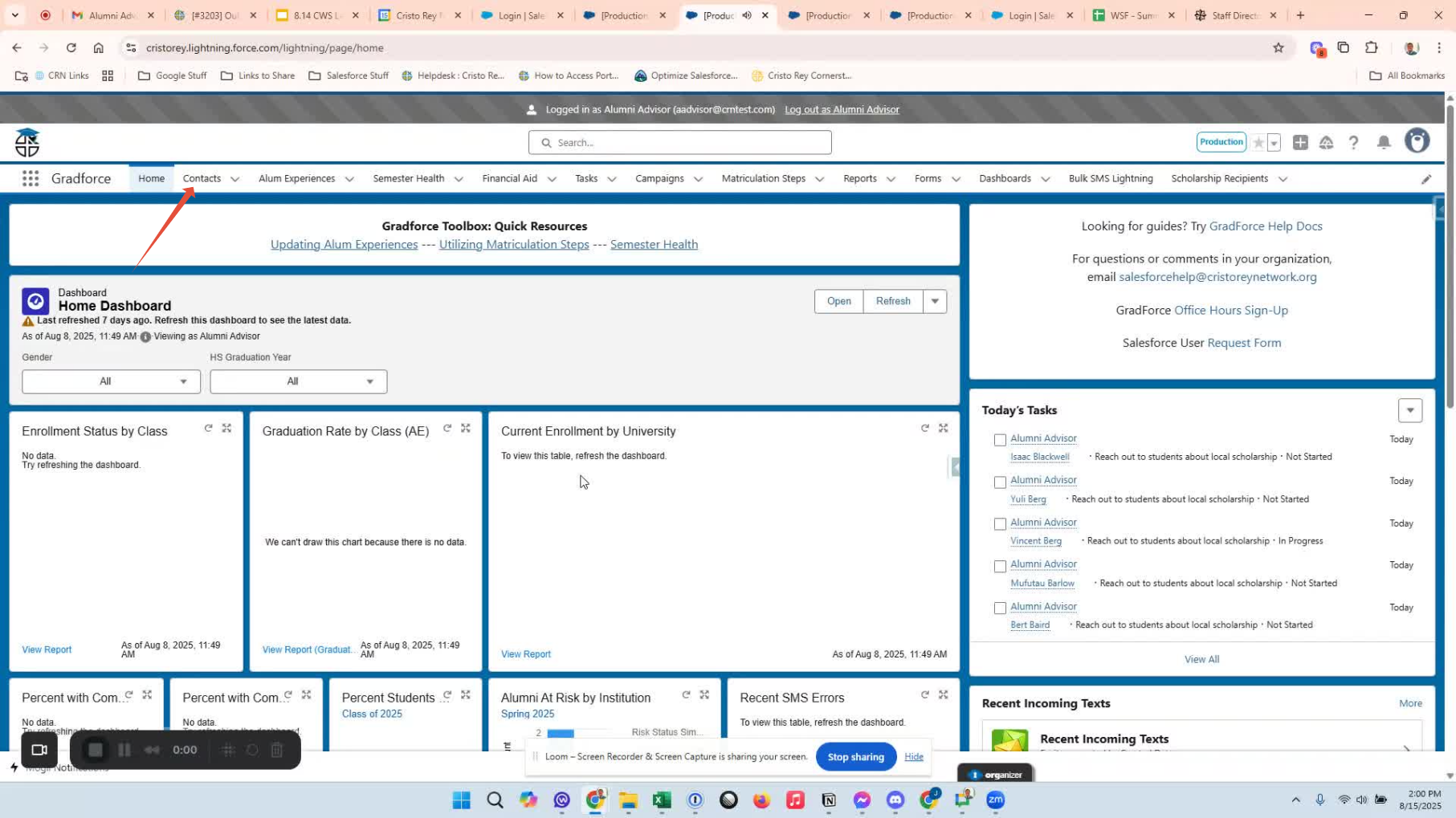This screenshot has height=818, width=1456.
Task: Expand Current Enrollment by University widget fullscreen
Action: click(x=944, y=429)
